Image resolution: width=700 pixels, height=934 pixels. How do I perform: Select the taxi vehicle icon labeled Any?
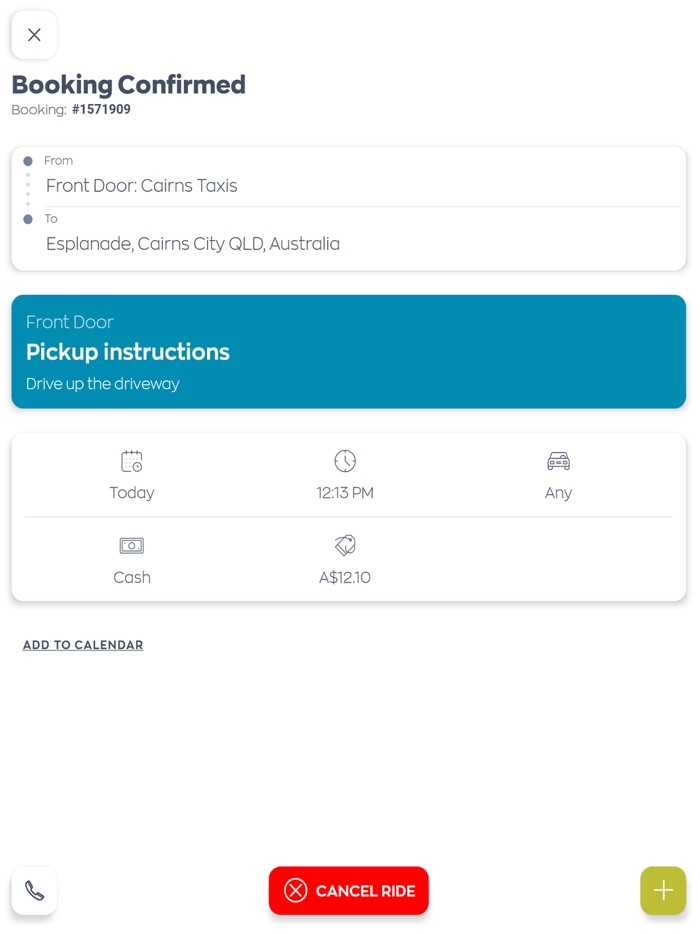(558, 461)
